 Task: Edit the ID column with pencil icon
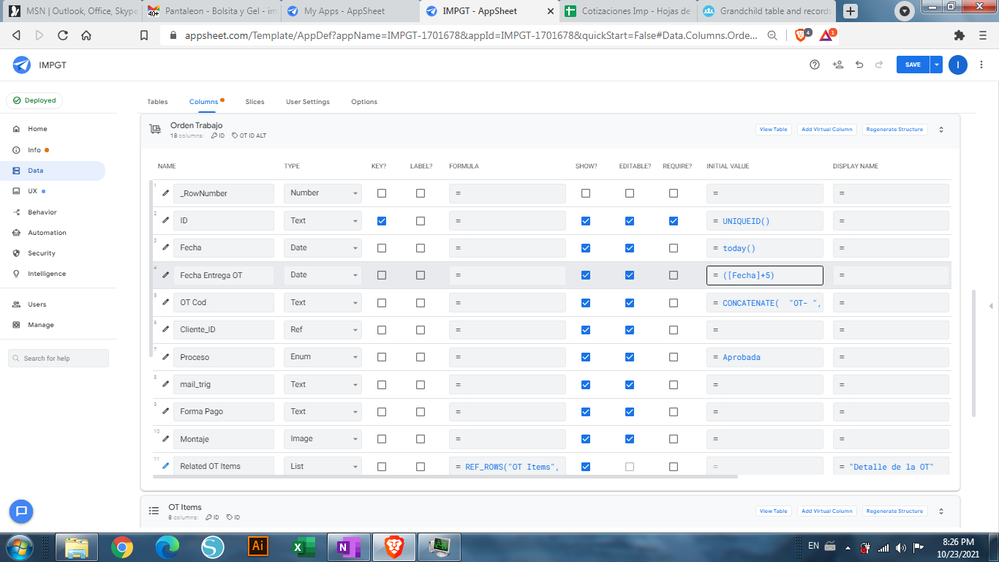point(166,220)
